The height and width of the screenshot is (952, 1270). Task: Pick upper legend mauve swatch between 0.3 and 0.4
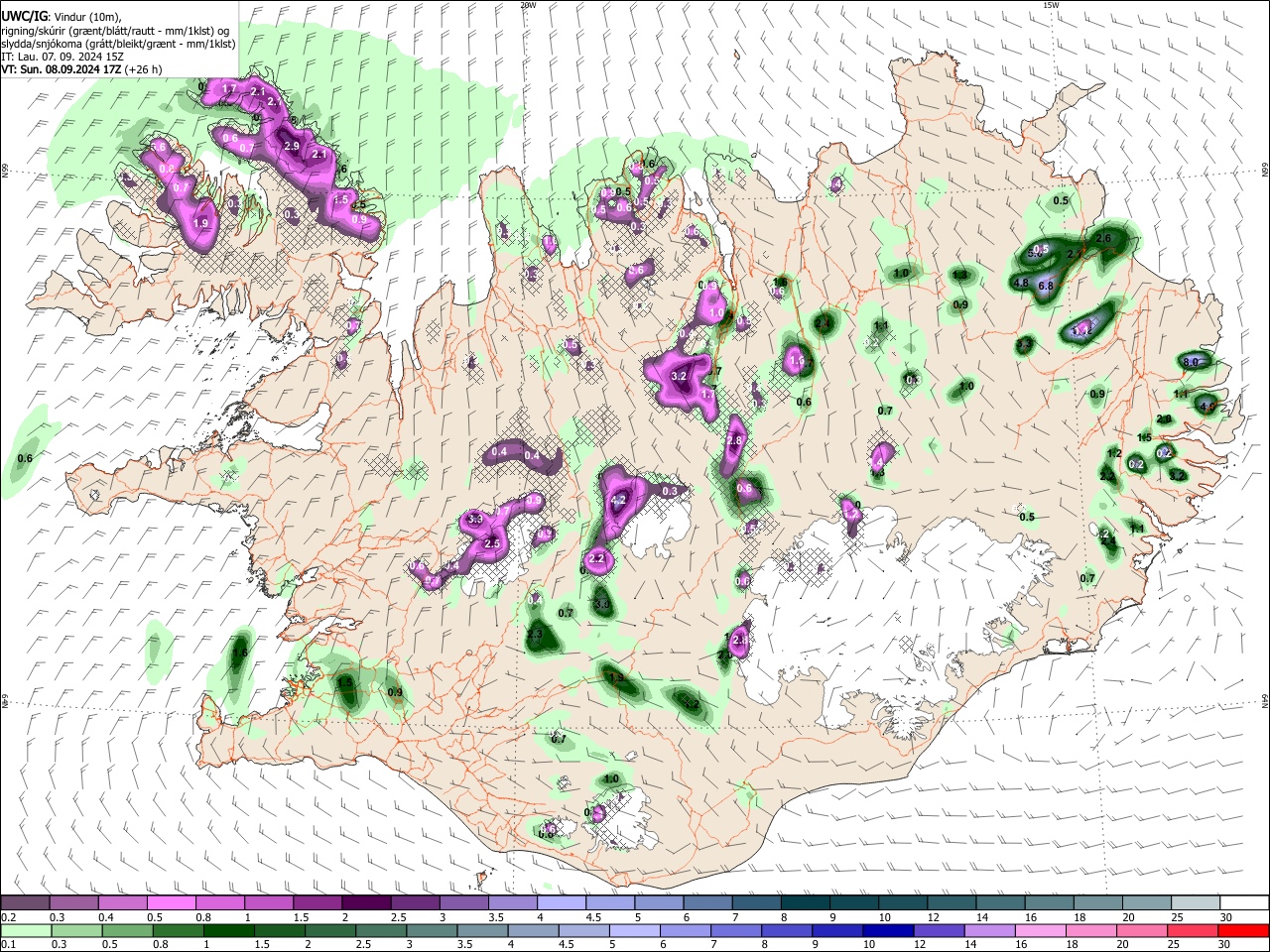pos(73,903)
